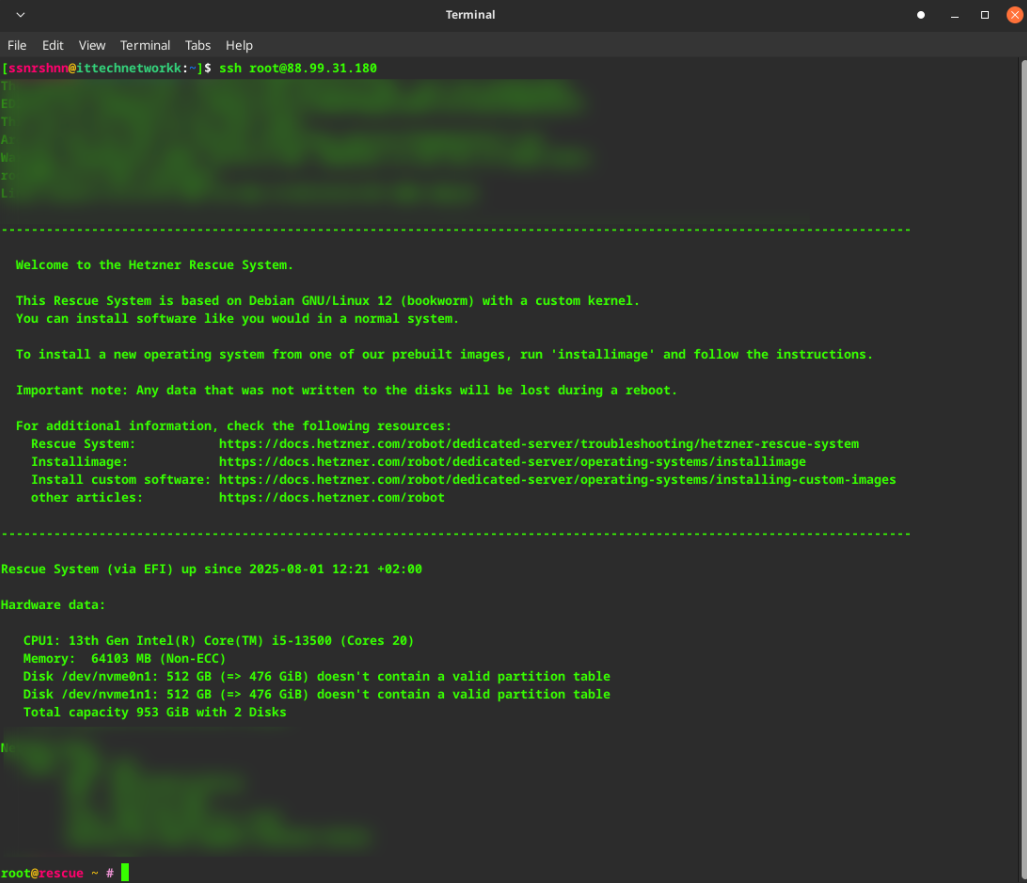Click the Terminal window title text
Screen dimensions: 1027x883
(470, 15)
